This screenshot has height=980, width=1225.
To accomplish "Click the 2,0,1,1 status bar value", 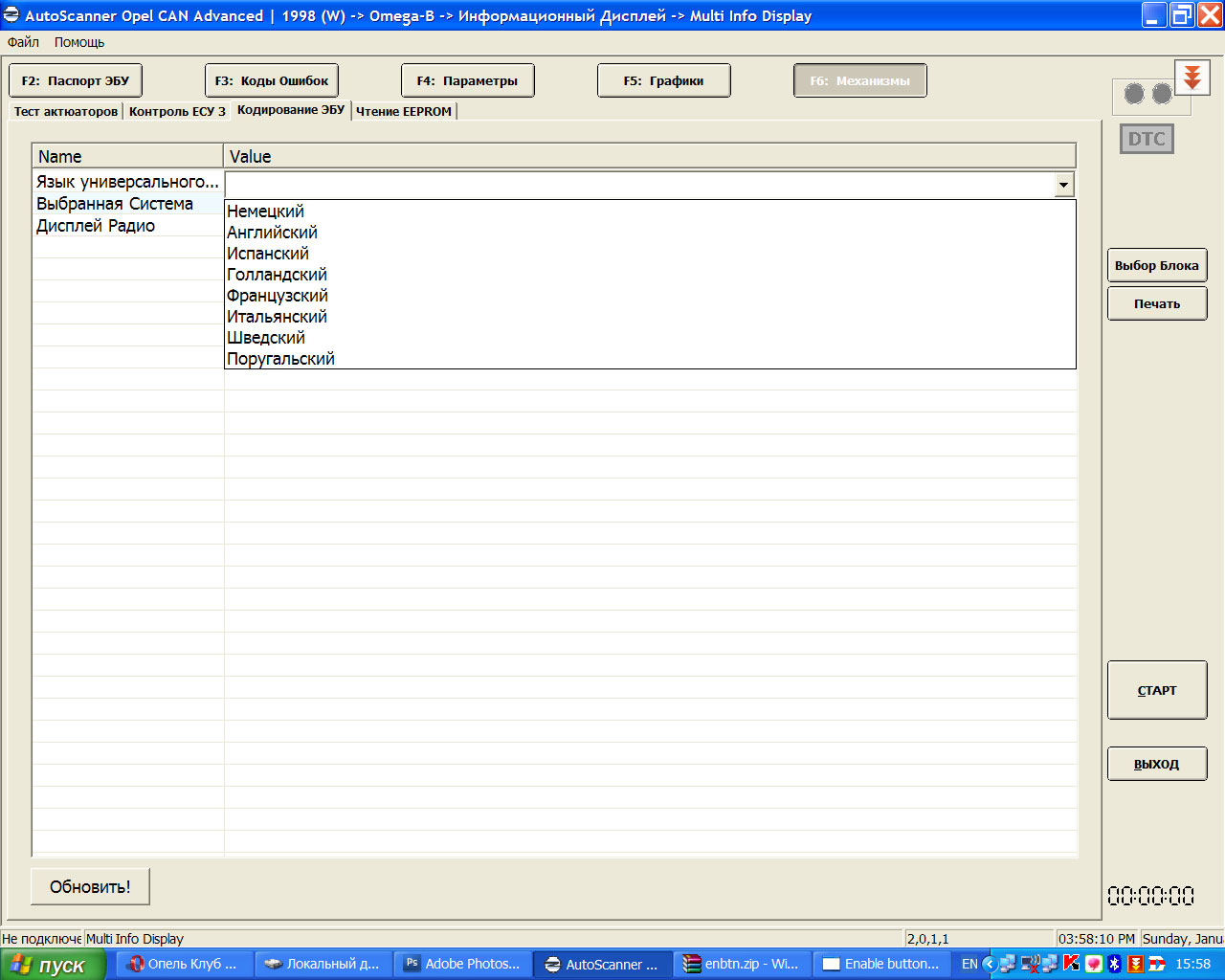I will pos(928,939).
